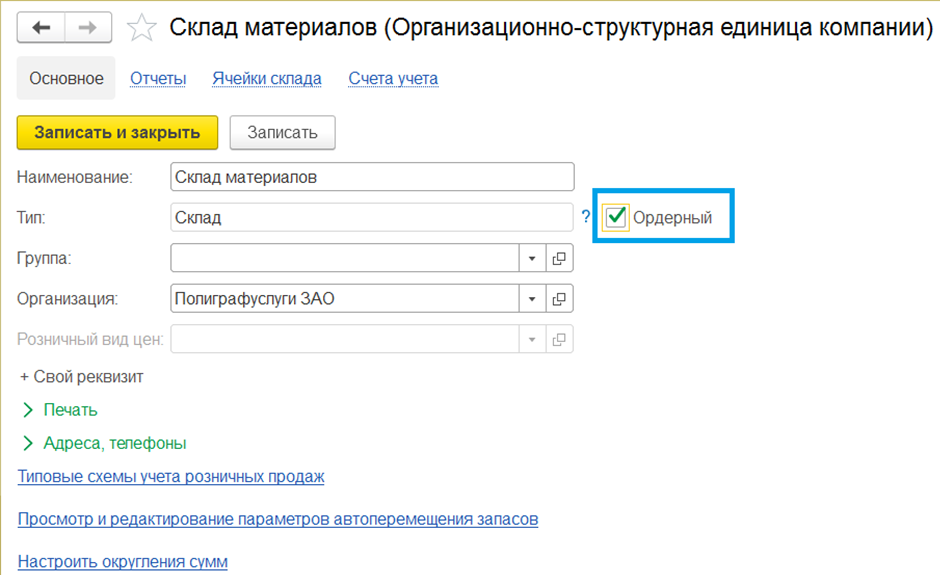Open the Ячейки склада tab
The width and height of the screenshot is (940, 575).
point(267,79)
